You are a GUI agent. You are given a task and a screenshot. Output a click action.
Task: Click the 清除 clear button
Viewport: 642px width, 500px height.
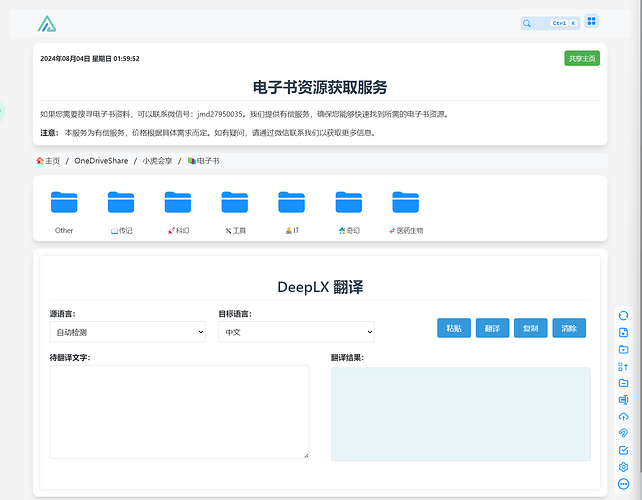(x=569, y=328)
